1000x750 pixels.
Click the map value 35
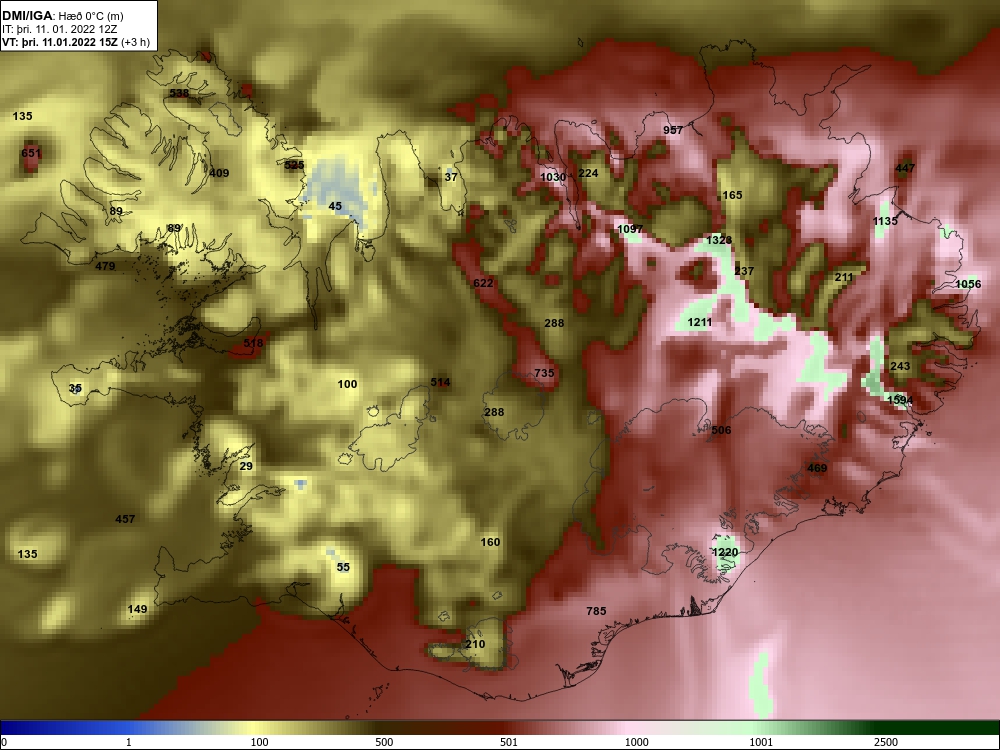(x=75, y=388)
